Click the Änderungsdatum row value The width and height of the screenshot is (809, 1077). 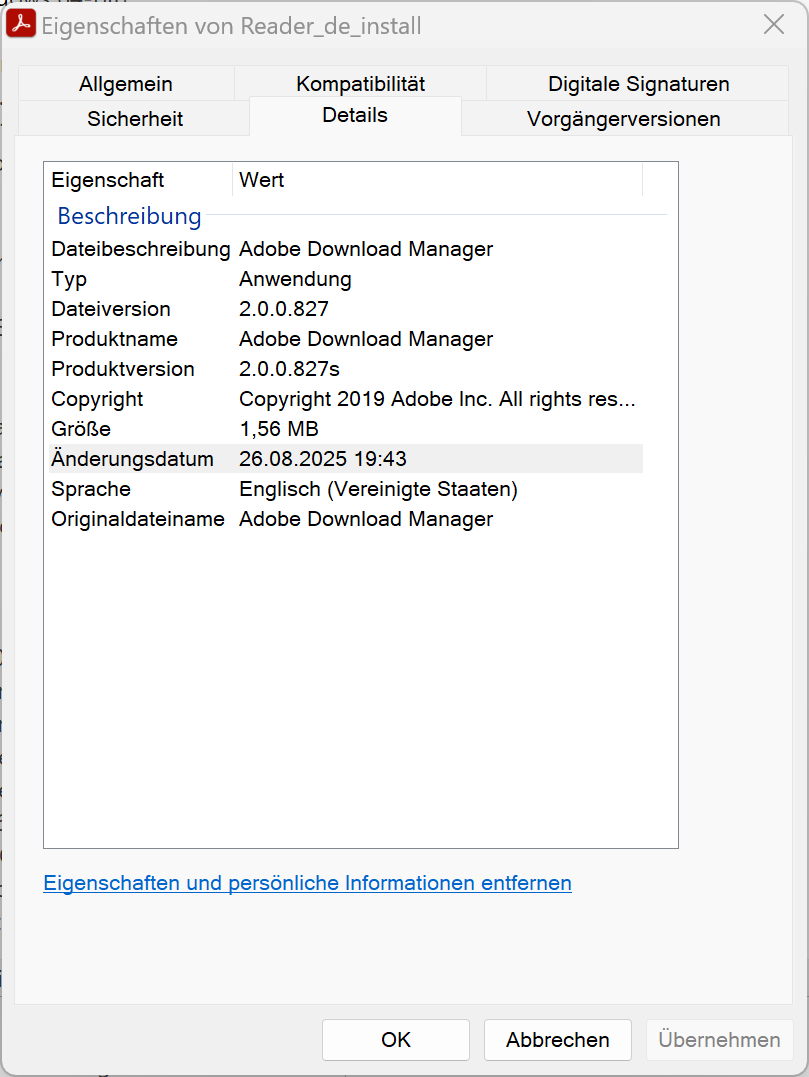322,459
